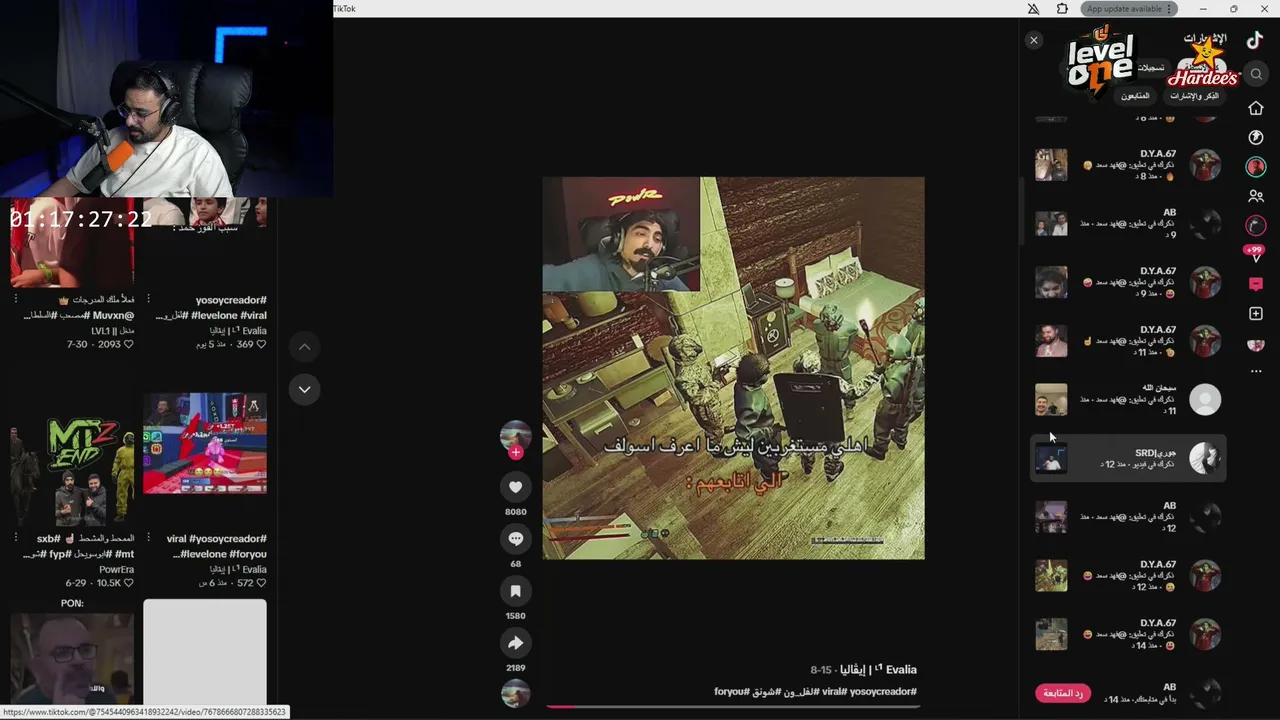Viewport: 1280px width, 720px height.
Task: Open the video thumbnail in سبحان الله notification
Action: click(1051, 400)
